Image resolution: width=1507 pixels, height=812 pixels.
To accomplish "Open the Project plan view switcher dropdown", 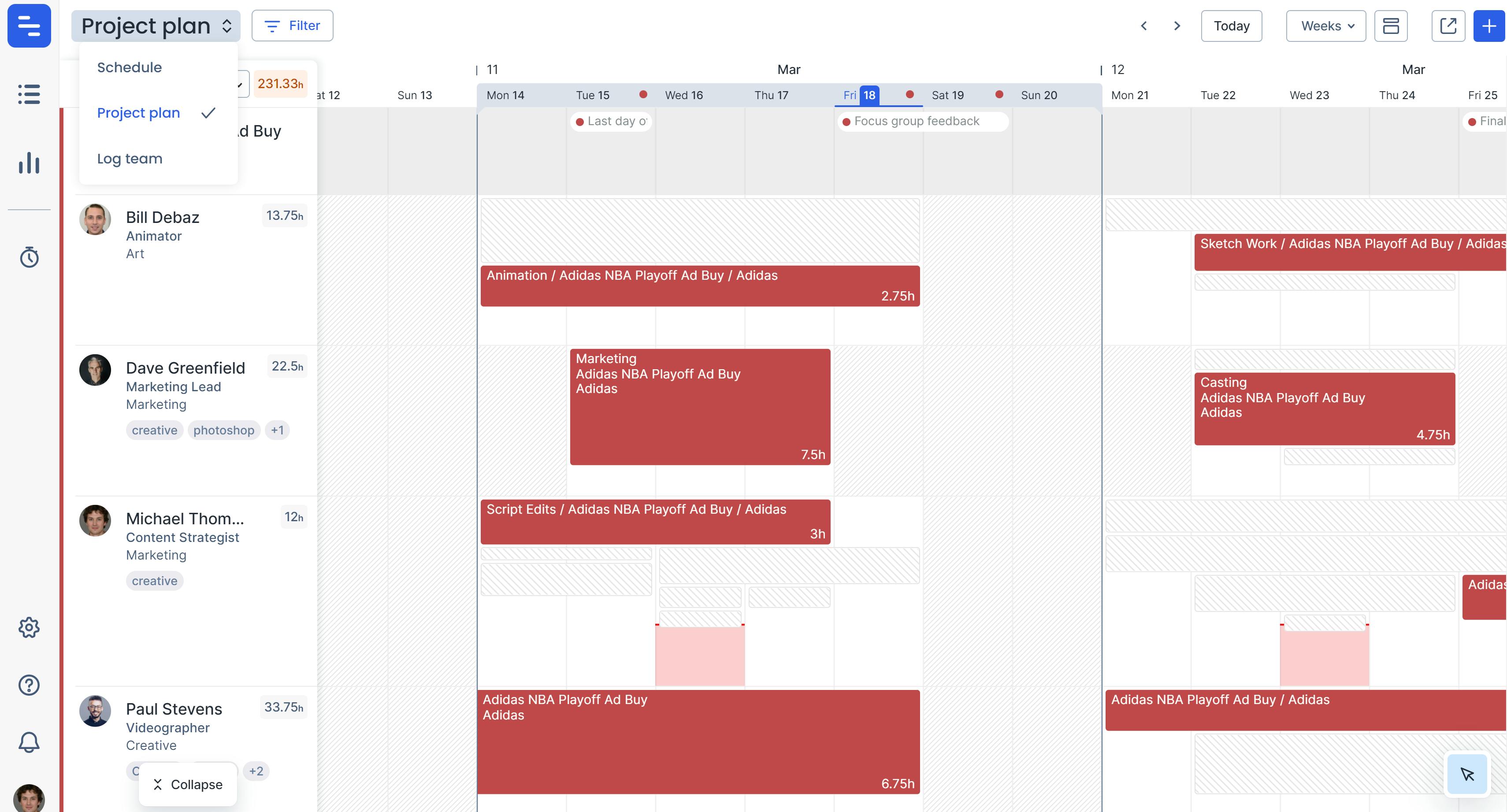I will (x=155, y=25).
